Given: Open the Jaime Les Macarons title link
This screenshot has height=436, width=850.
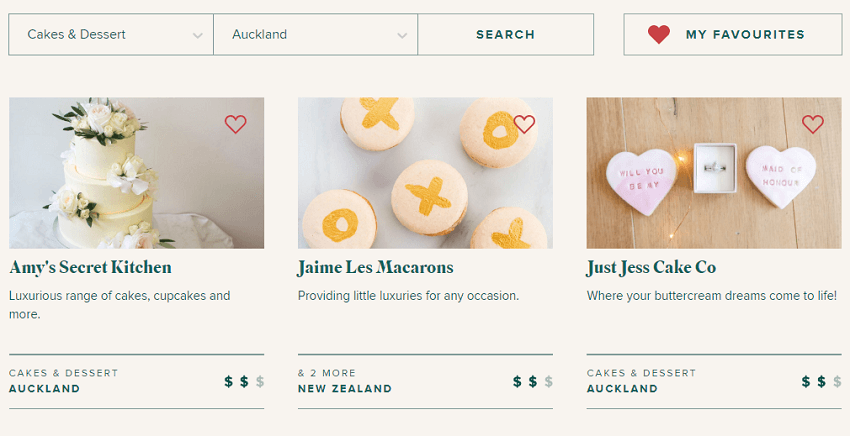Looking at the screenshot, I should [375, 268].
